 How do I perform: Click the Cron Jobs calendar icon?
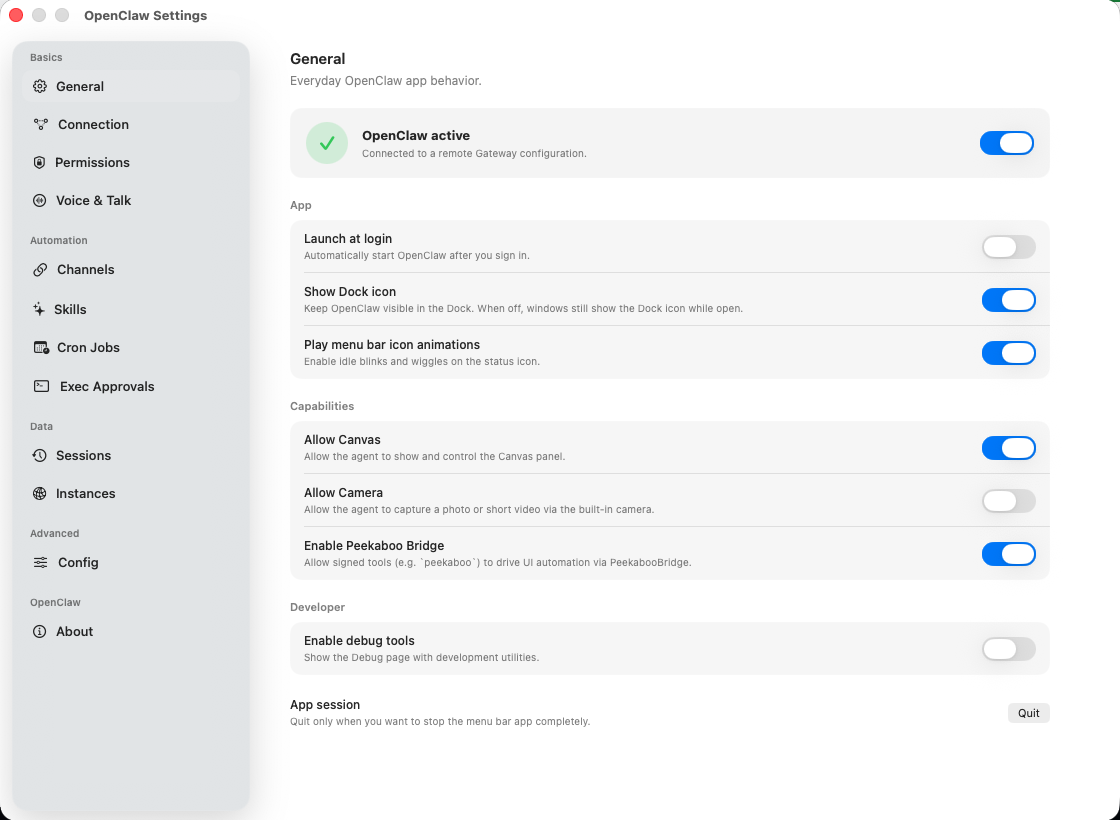click(41, 348)
